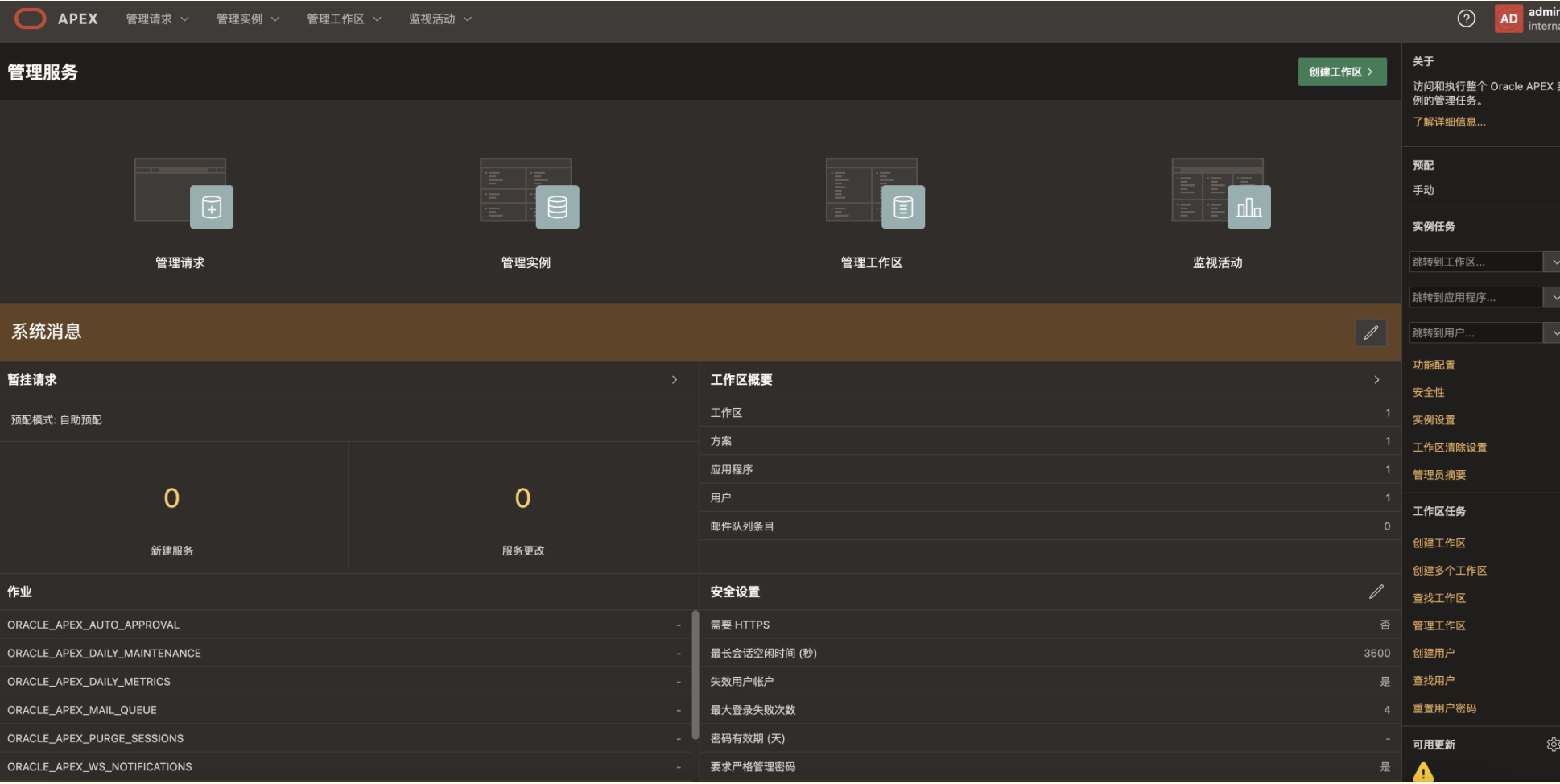Open the 工作区清除设置 link

pyautogui.click(x=1450, y=447)
